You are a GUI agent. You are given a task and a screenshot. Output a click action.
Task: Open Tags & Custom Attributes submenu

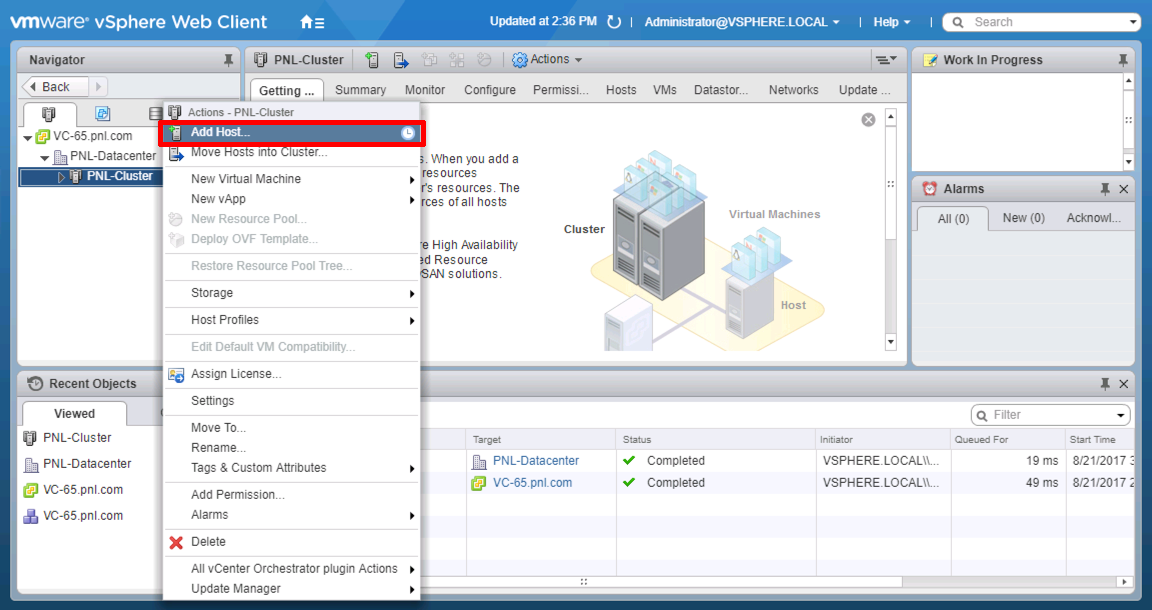[x=291, y=468]
